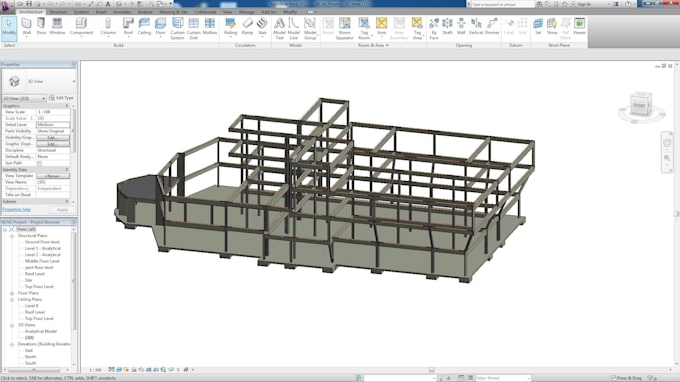
Task: Open the Model Text tool
Action: (x=279, y=29)
